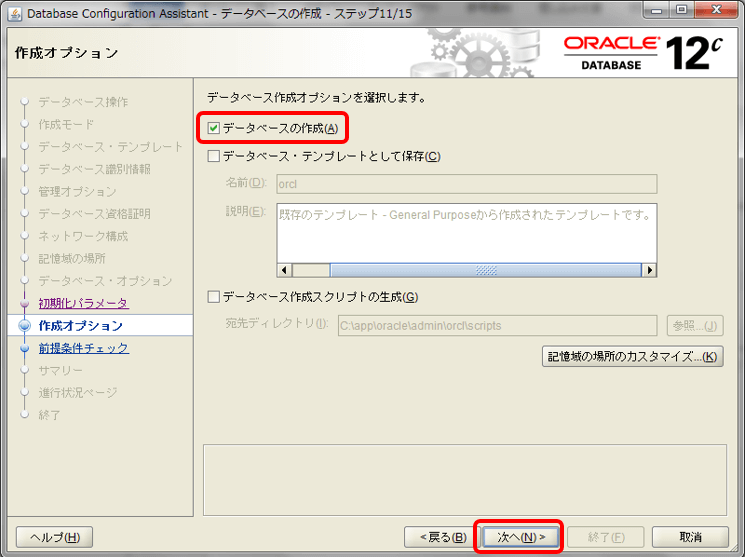Click the Oracle Database 12c logo
The width and height of the screenshot is (746, 557).
point(643,53)
